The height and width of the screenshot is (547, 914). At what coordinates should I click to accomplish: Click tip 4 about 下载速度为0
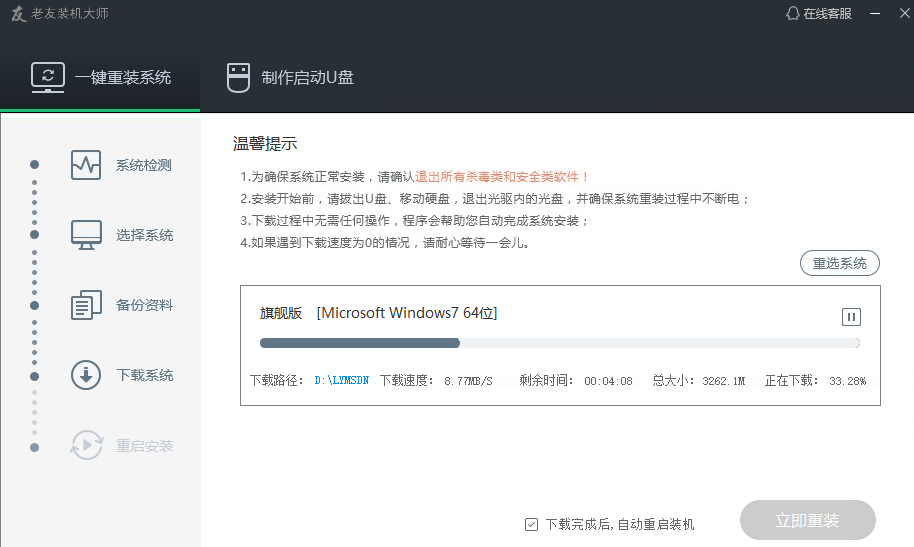click(x=385, y=243)
